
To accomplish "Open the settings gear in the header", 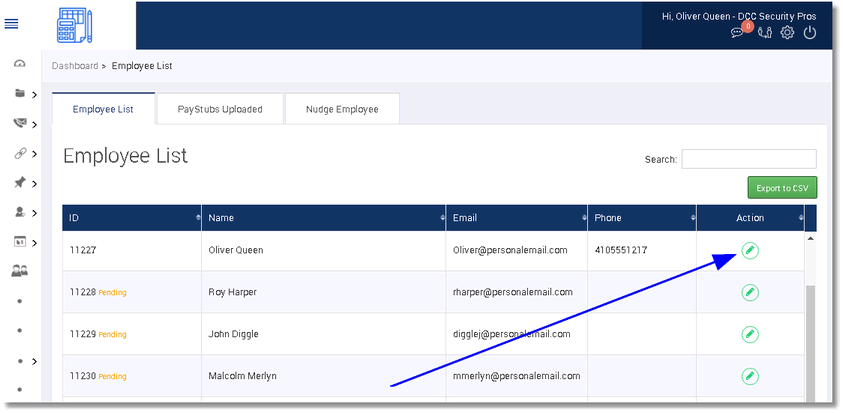I will tap(787, 33).
